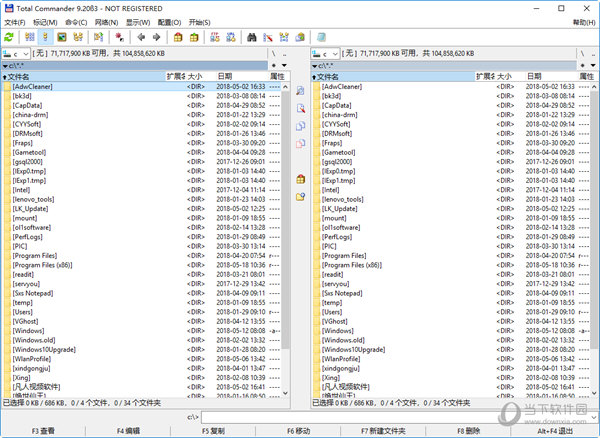Click the c:\> command line input field
This screenshot has width=600, height=438.
(x=396, y=417)
